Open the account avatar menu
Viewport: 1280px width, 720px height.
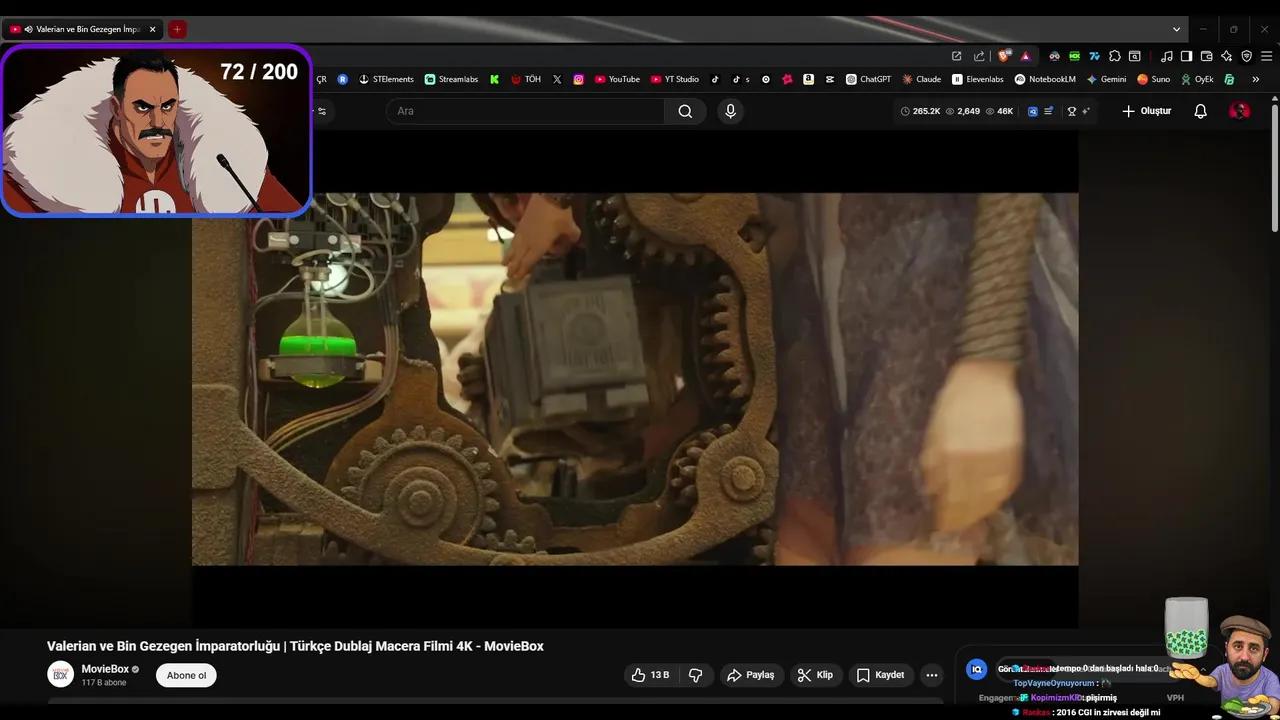(x=1239, y=111)
